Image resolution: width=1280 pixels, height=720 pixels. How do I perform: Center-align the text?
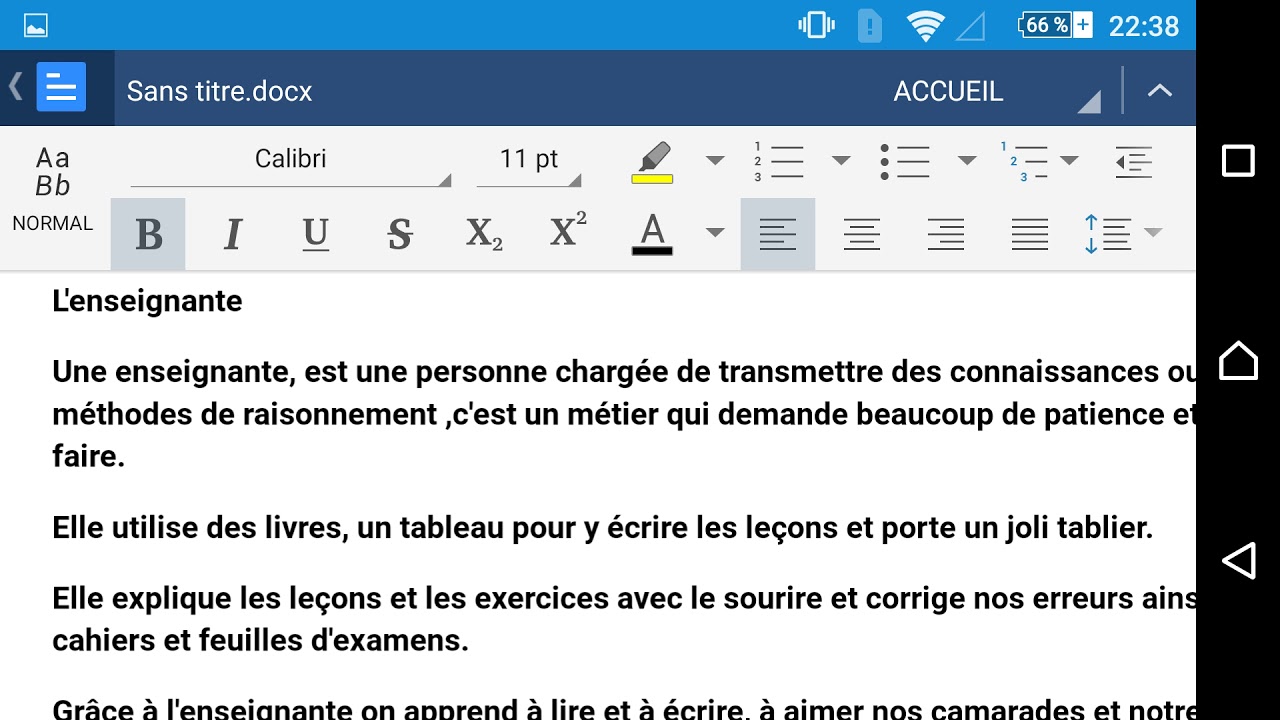coord(862,234)
